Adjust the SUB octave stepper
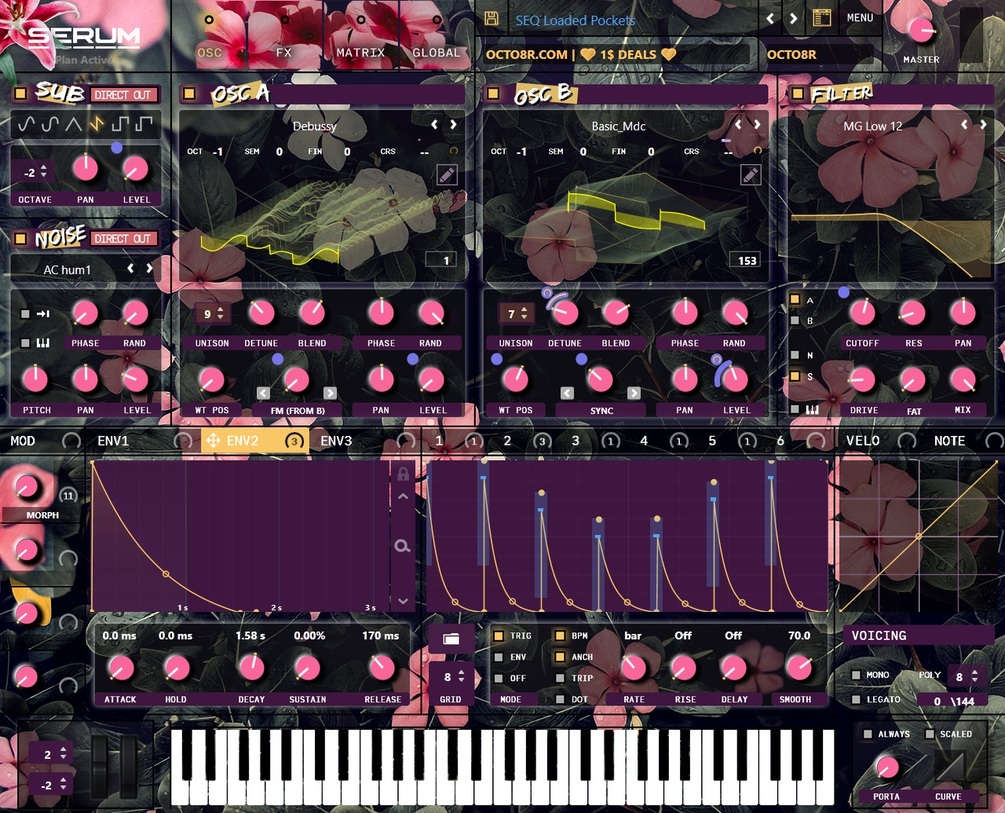Image resolution: width=1005 pixels, height=813 pixels. click(x=44, y=172)
